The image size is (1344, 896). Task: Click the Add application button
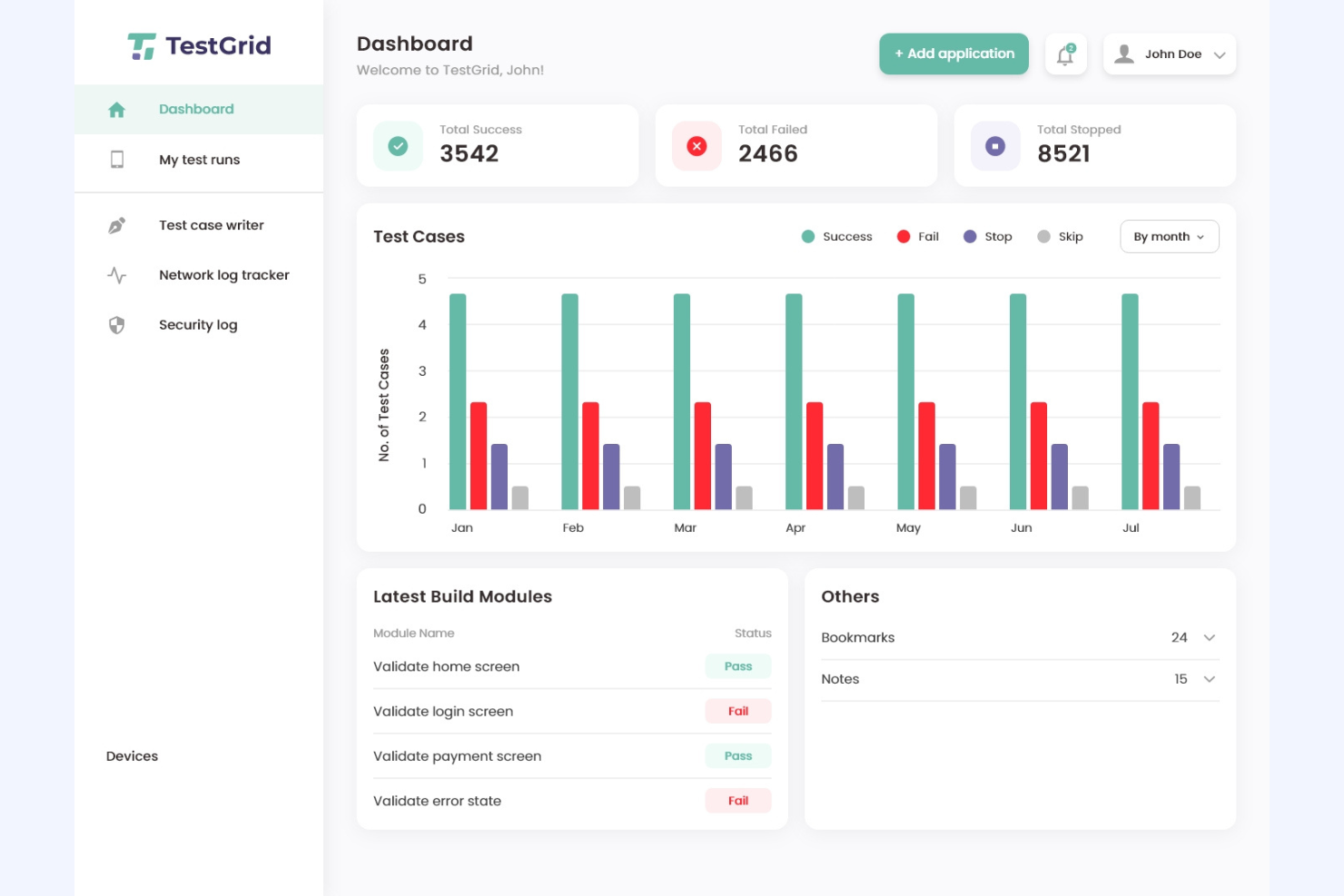954,54
